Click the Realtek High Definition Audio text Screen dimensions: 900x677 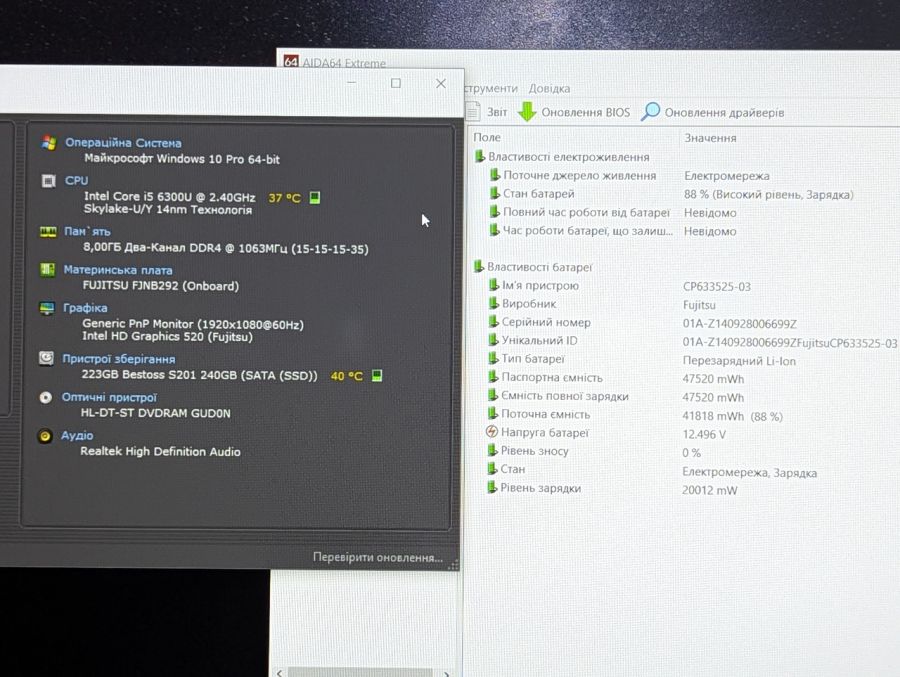click(160, 451)
